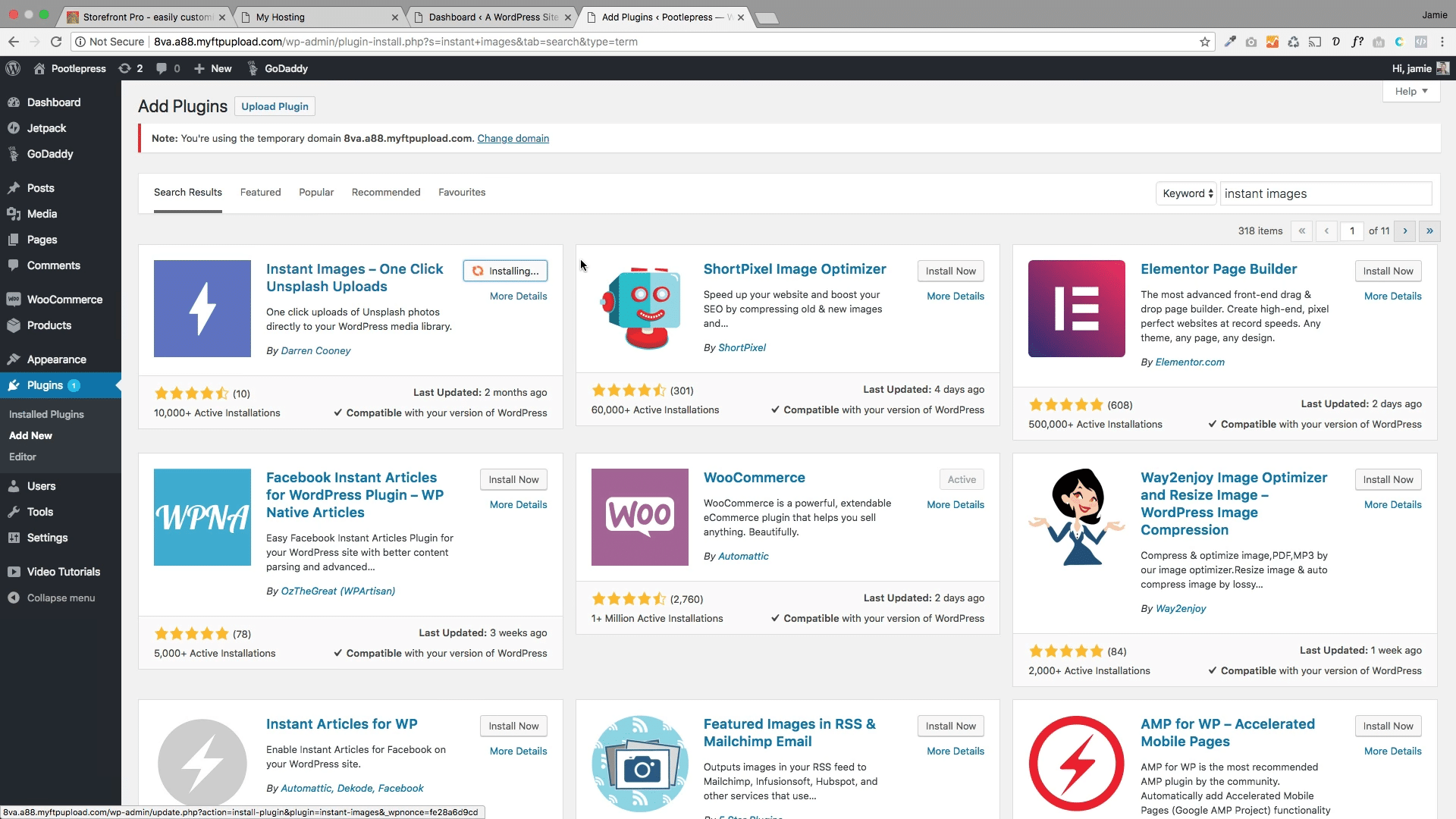Screen dimensions: 1456x819
Task: Install Facebook Instant Articles plugin now
Action: click(x=513, y=479)
